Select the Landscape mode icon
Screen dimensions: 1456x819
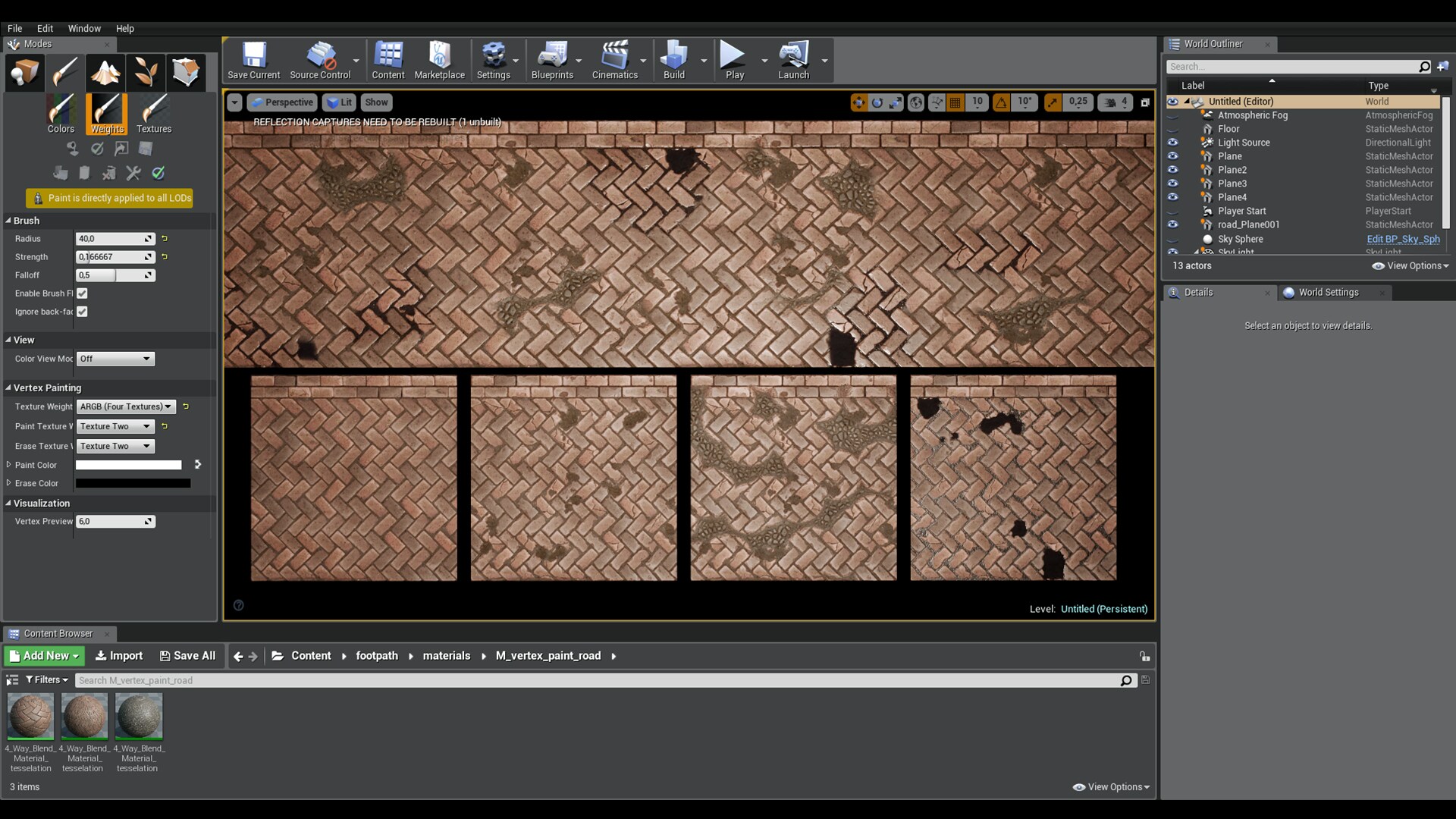(x=105, y=73)
